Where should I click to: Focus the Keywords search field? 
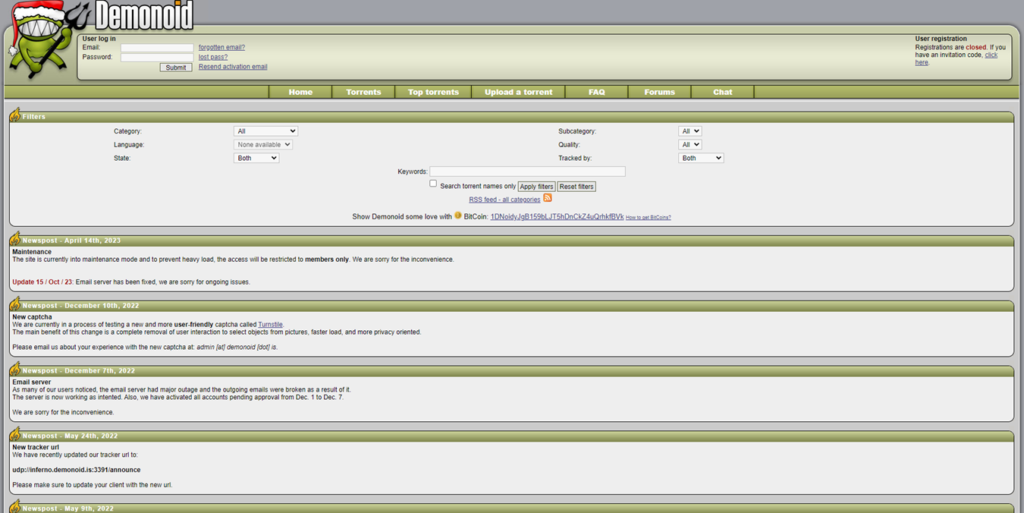(x=528, y=172)
